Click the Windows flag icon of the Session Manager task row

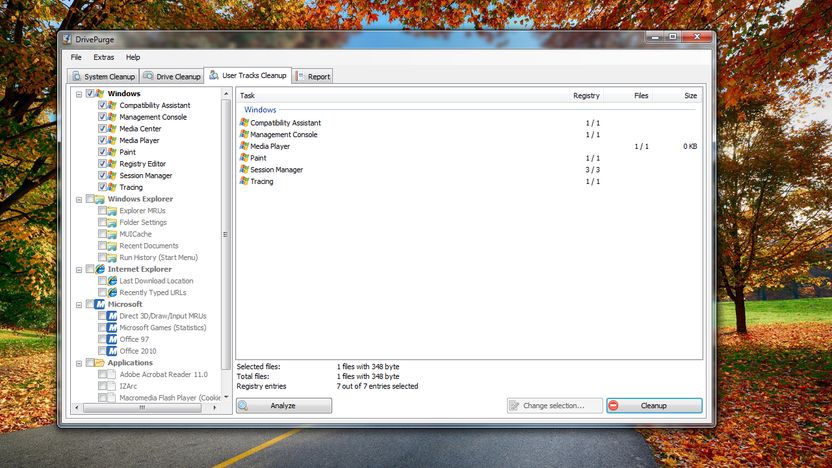point(244,169)
